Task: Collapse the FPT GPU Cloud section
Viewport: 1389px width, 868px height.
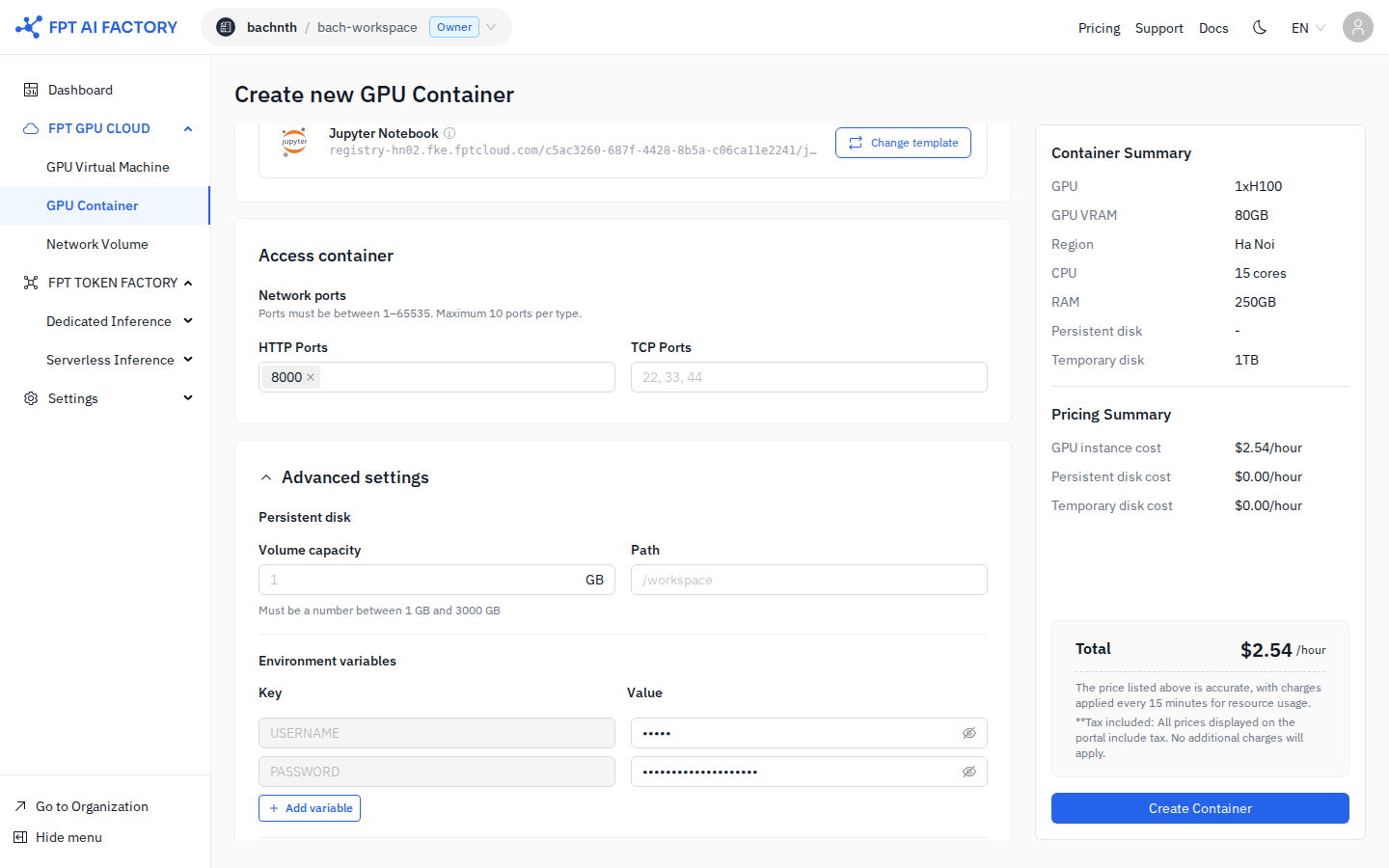Action: (188, 128)
